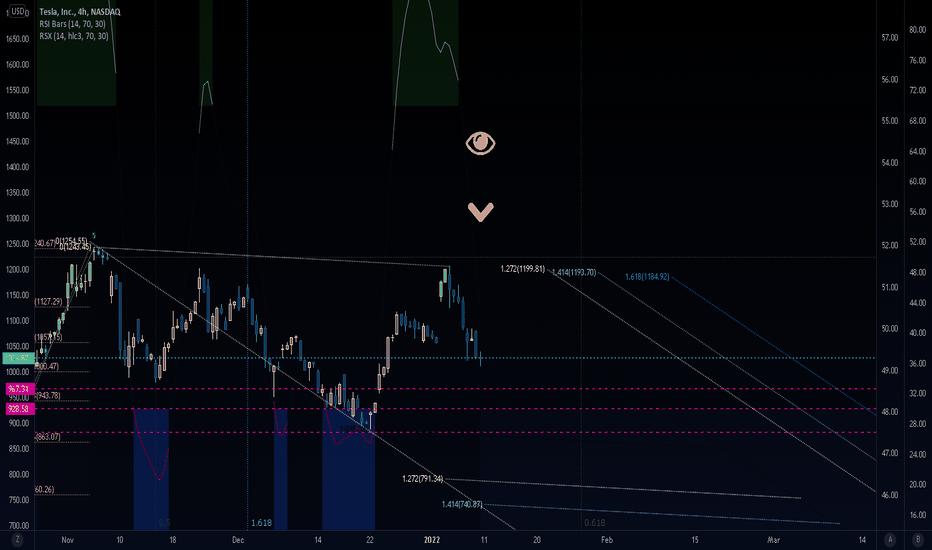Click the pink 928.58 price label
This screenshot has width=932, height=550.
[20, 409]
